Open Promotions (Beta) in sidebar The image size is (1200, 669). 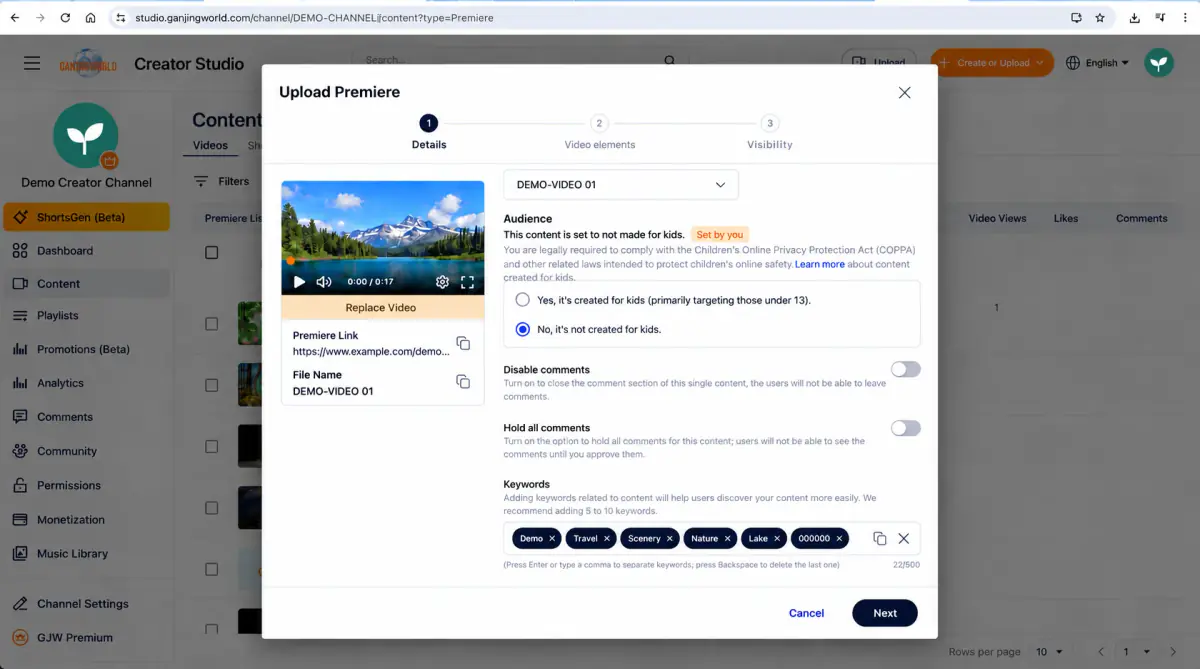[x=86, y=349]
